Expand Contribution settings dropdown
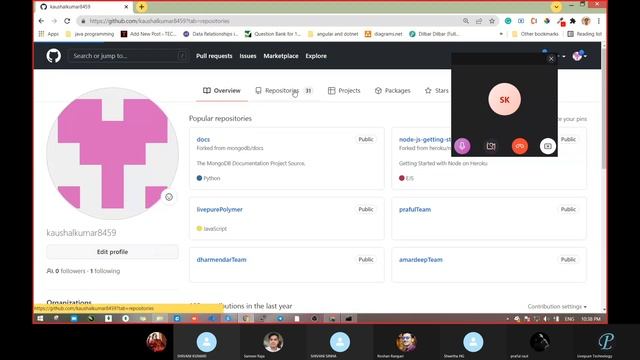This screenshot has width=640, height=360. (x=557, y=306)
